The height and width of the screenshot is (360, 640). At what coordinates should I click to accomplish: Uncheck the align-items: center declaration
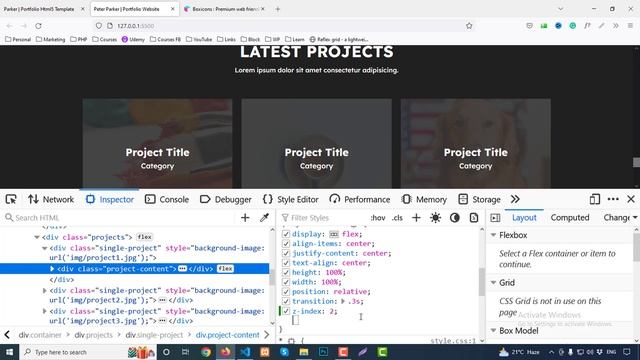286,244
